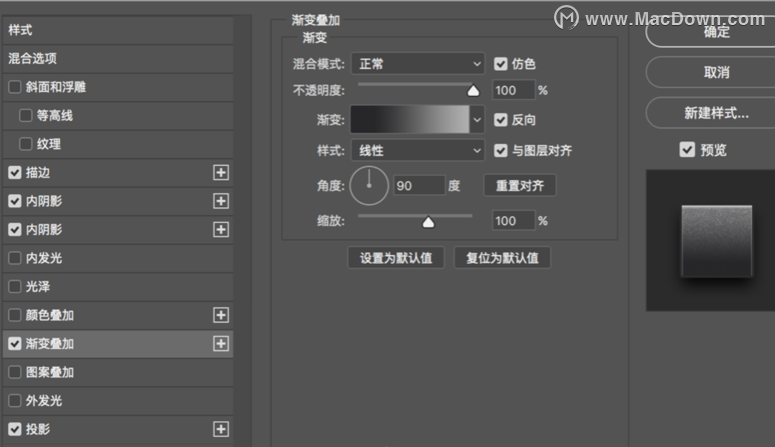
Task: Click plus icon beside 颜色叠加
Action: coord(221,315)
